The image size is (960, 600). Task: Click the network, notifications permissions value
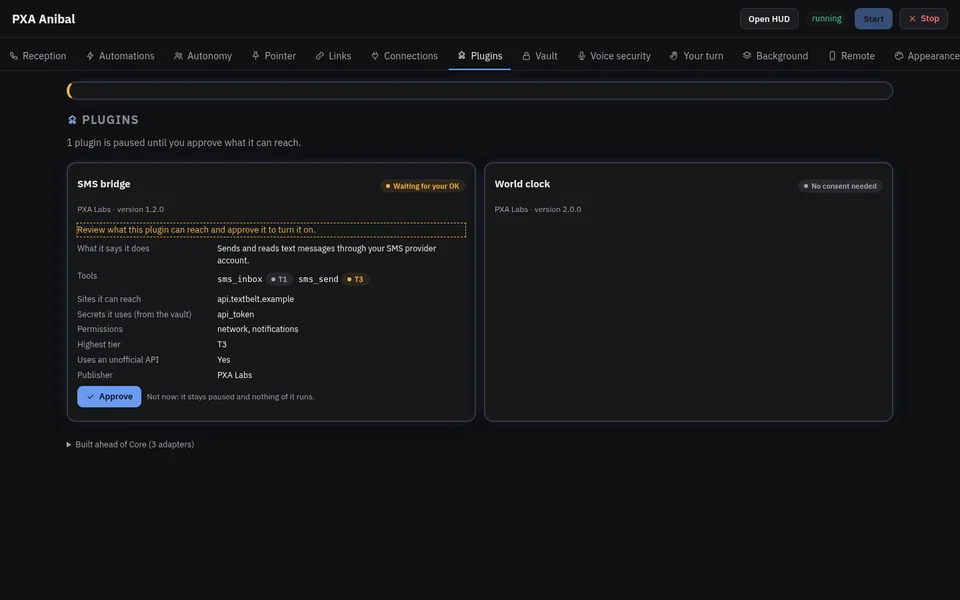[258, 329]
